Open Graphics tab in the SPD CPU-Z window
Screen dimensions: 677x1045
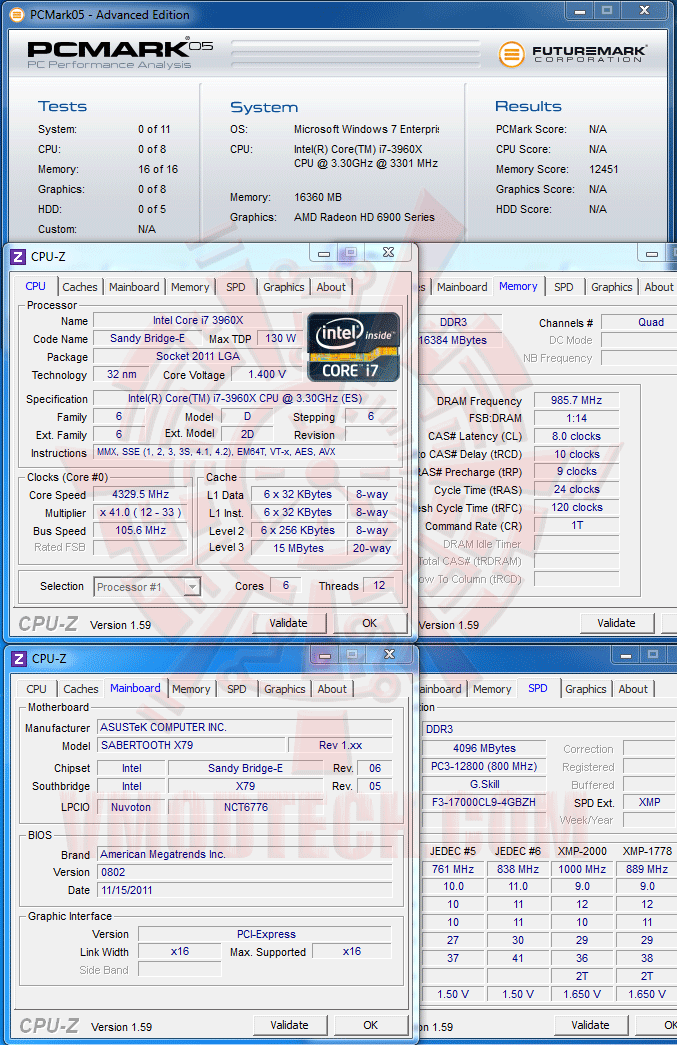coord(586,688)
